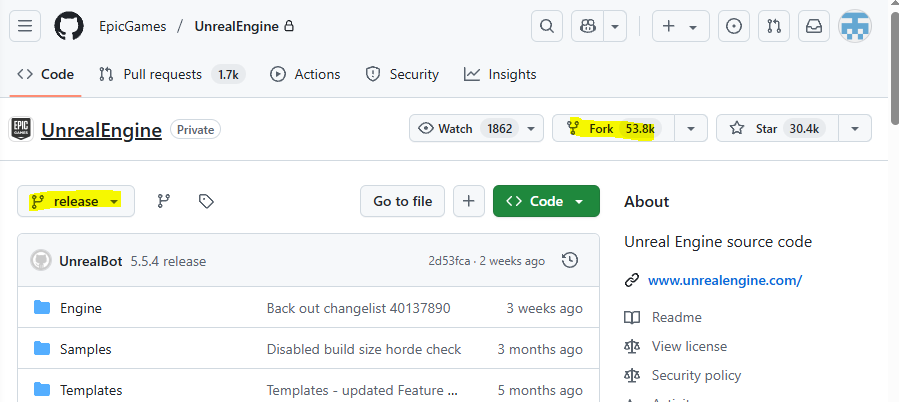Open the search magnifier button
This screenshot has height=402, width=899.
(x=547, y=26)
